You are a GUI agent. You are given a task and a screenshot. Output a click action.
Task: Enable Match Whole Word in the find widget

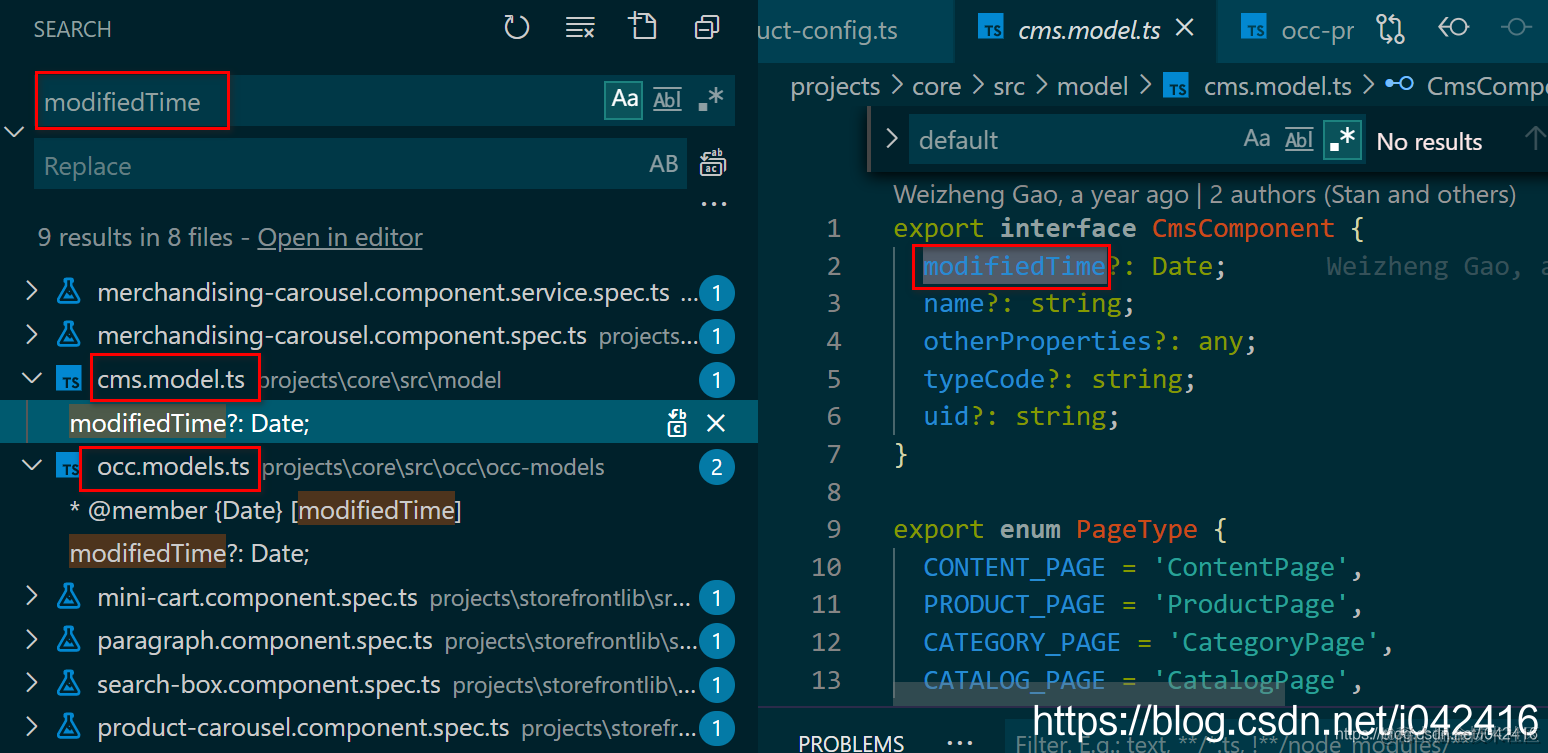click(x=1299, y=140)
